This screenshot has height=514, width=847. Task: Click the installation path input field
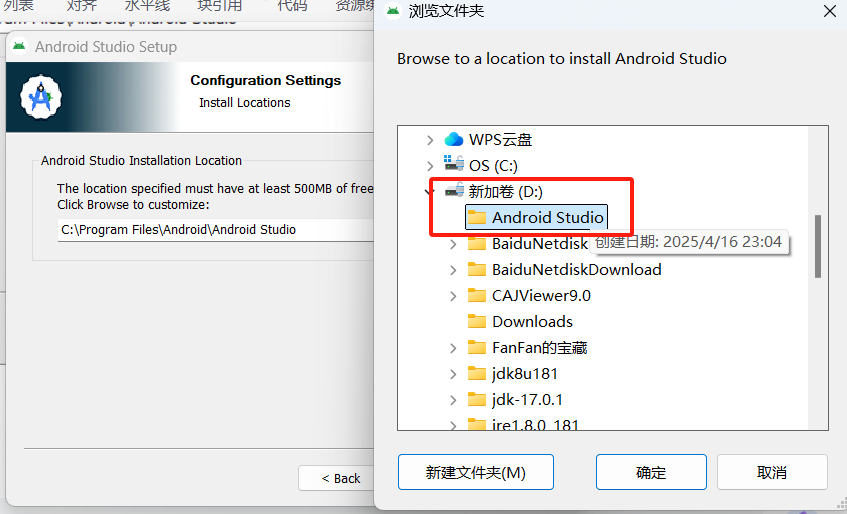point(216,229)
